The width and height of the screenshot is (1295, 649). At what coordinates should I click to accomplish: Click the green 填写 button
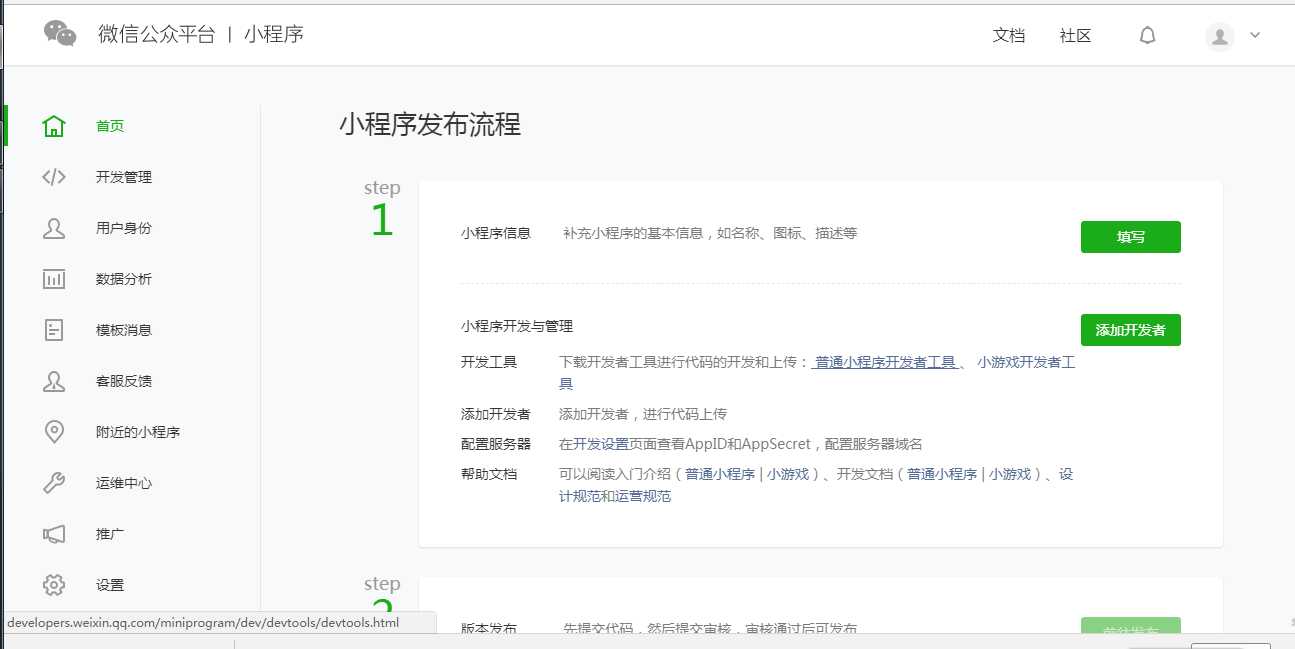click(x=1131, y=237)
